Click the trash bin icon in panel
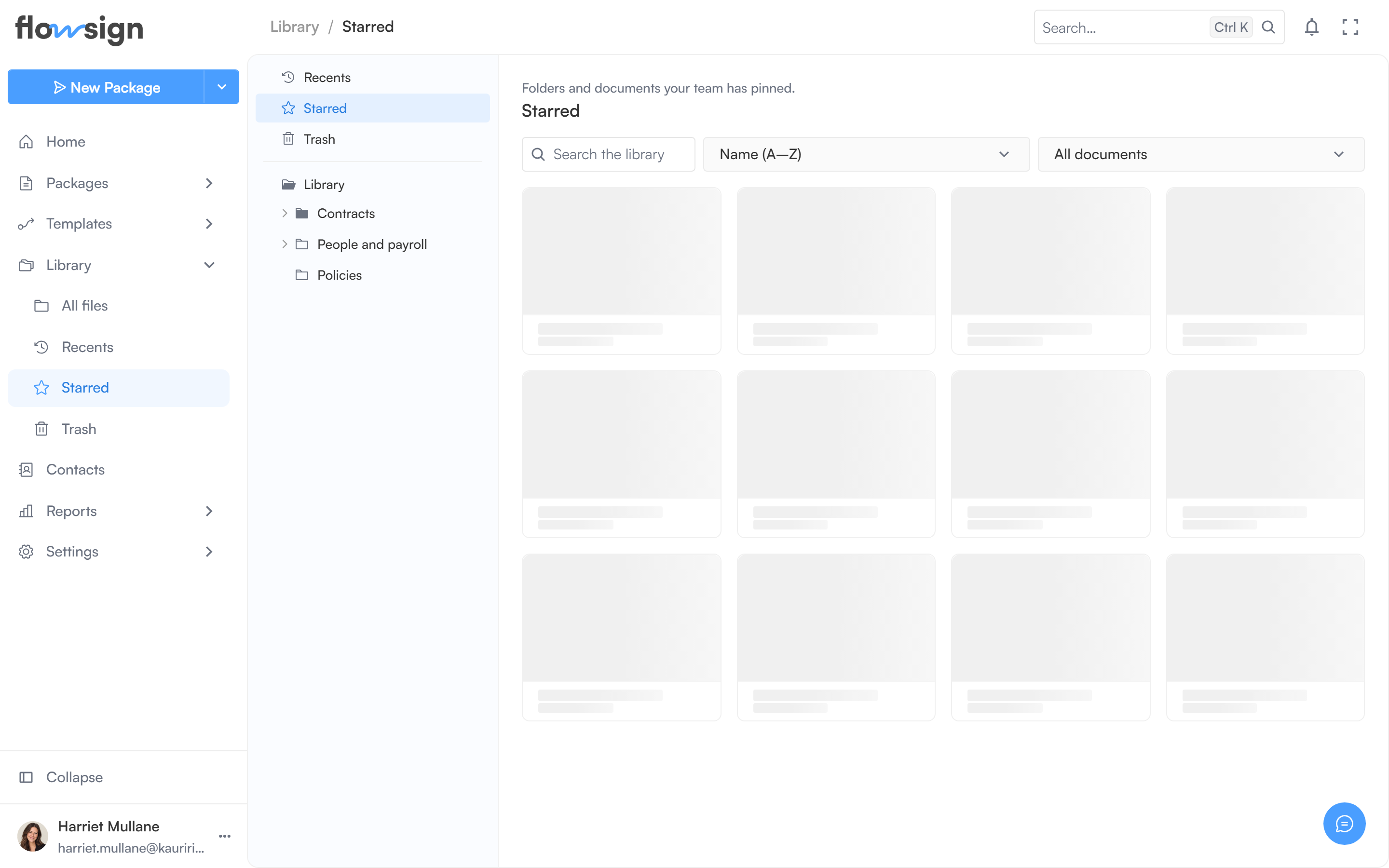 [x=288, y=139]
